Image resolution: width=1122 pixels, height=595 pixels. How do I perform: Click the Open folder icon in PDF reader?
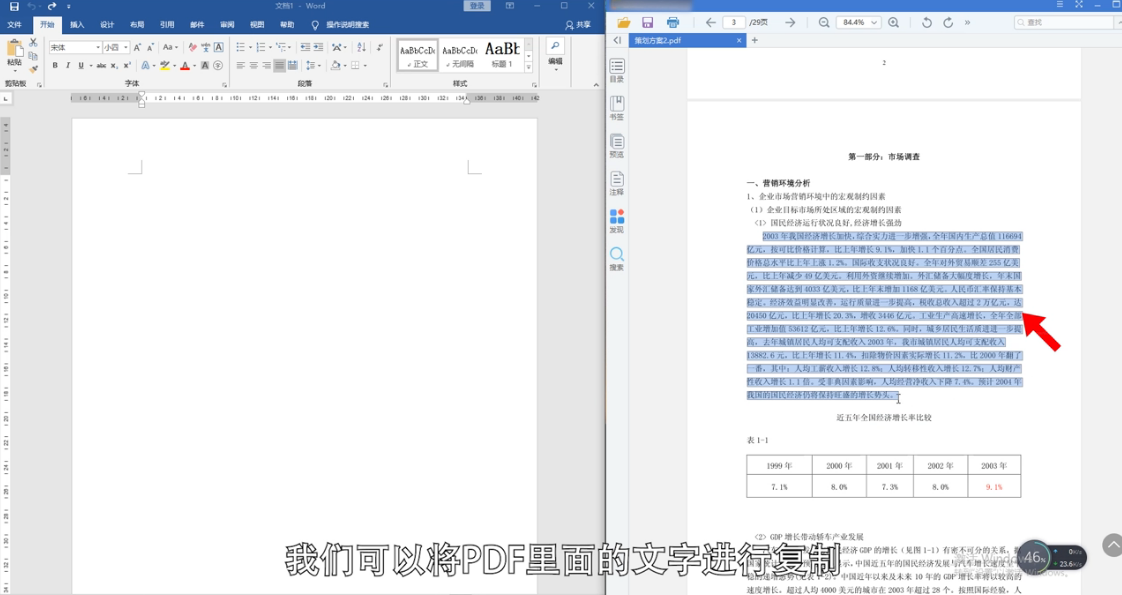[624, 23]
